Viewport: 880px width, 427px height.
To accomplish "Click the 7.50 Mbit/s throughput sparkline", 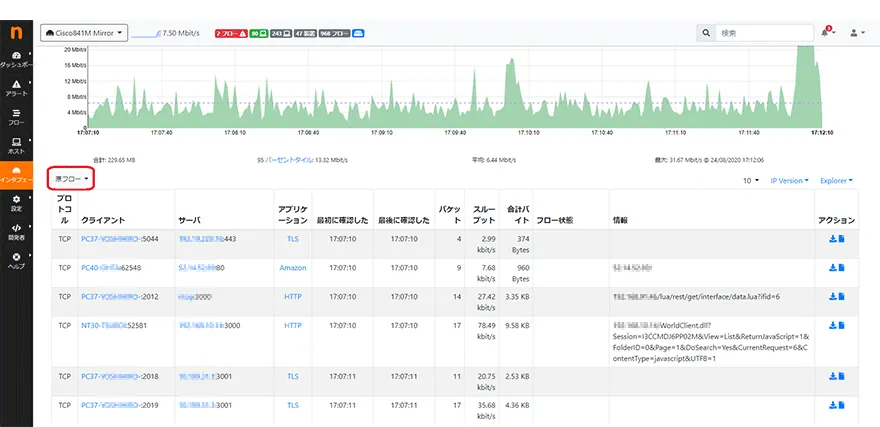I will click(x=146, y=34).
